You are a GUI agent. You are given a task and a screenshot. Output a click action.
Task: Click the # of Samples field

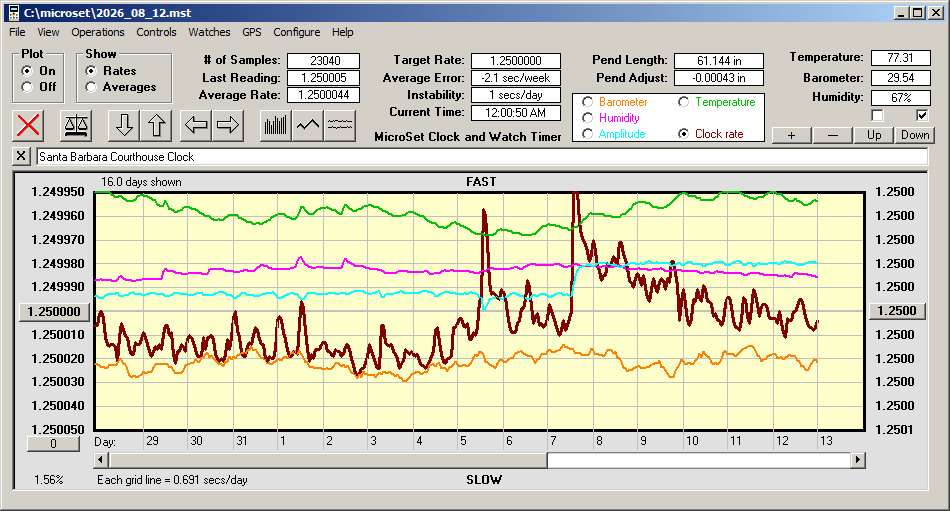[324, 61]
